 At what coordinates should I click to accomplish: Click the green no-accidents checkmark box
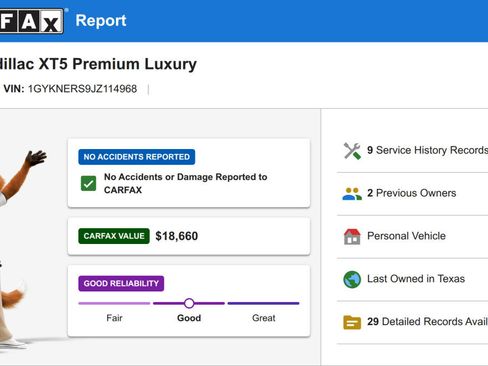(x=88, y=183)
